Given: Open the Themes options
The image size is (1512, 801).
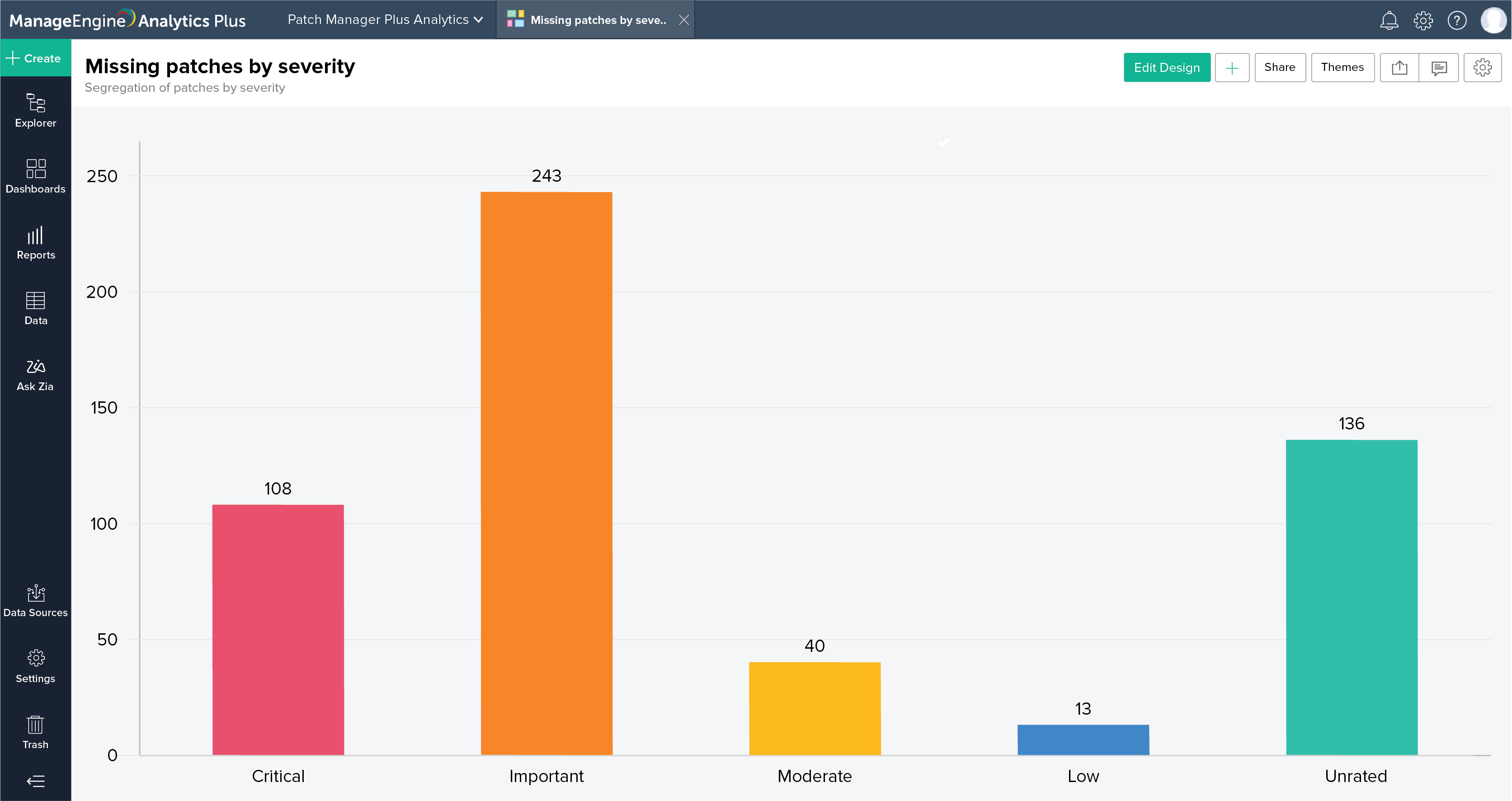Looking at the screenshot, I should (1342, 67).
